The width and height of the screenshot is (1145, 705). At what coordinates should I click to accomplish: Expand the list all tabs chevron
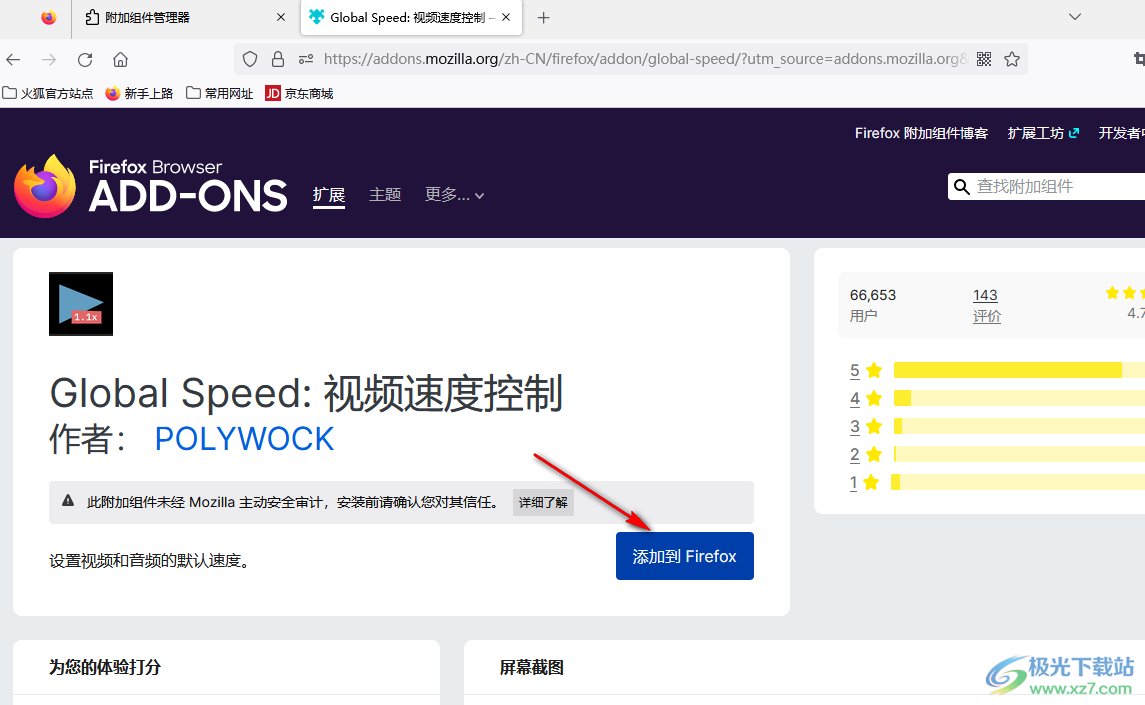click(x=1074, y=17)
